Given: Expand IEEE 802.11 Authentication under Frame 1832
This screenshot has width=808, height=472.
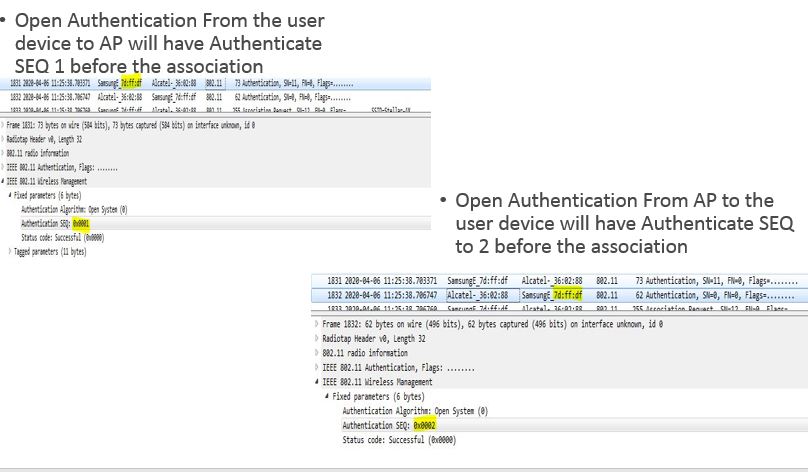Looking at the screenshot, I should pos(316,367).
